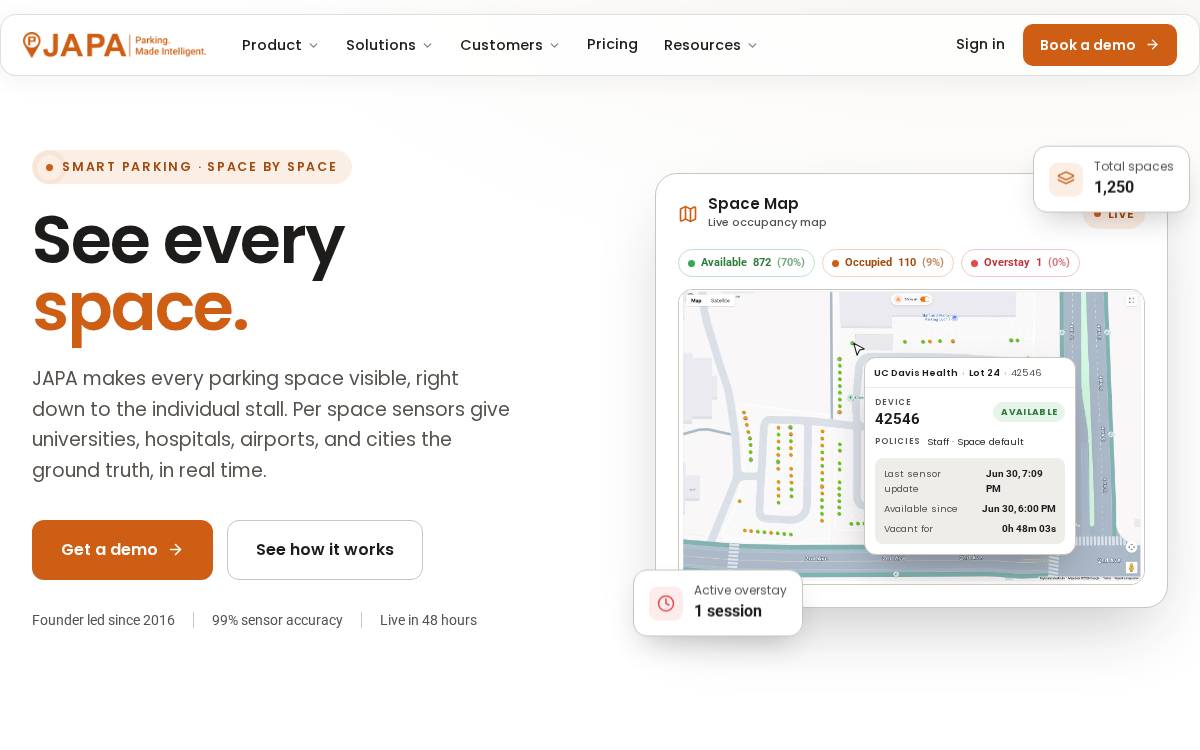Select the Occupied 110 filter chip
This screenshot has width=1200, height=750.
point(888,263)
